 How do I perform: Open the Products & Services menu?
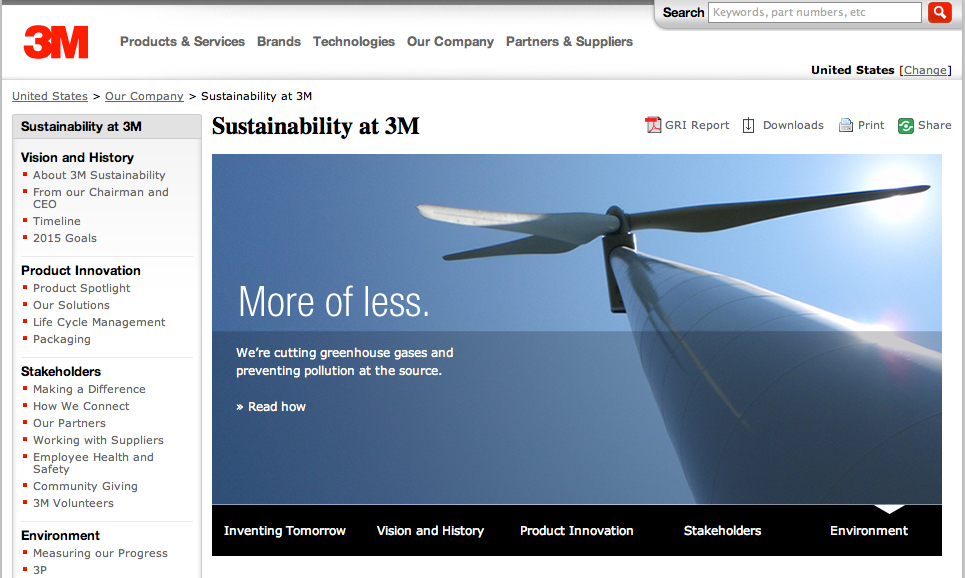pyautogui.click(x=182, y=42)
